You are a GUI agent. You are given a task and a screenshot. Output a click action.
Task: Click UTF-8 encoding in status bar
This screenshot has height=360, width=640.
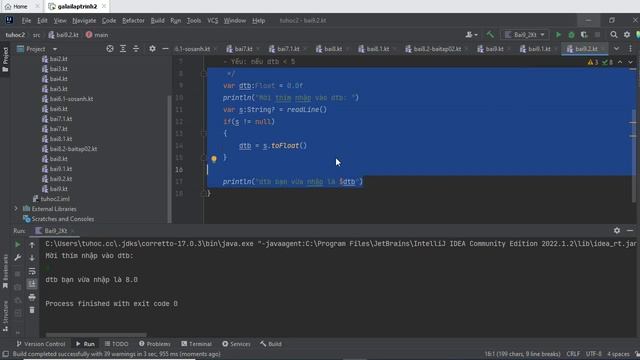pos(593,354)
